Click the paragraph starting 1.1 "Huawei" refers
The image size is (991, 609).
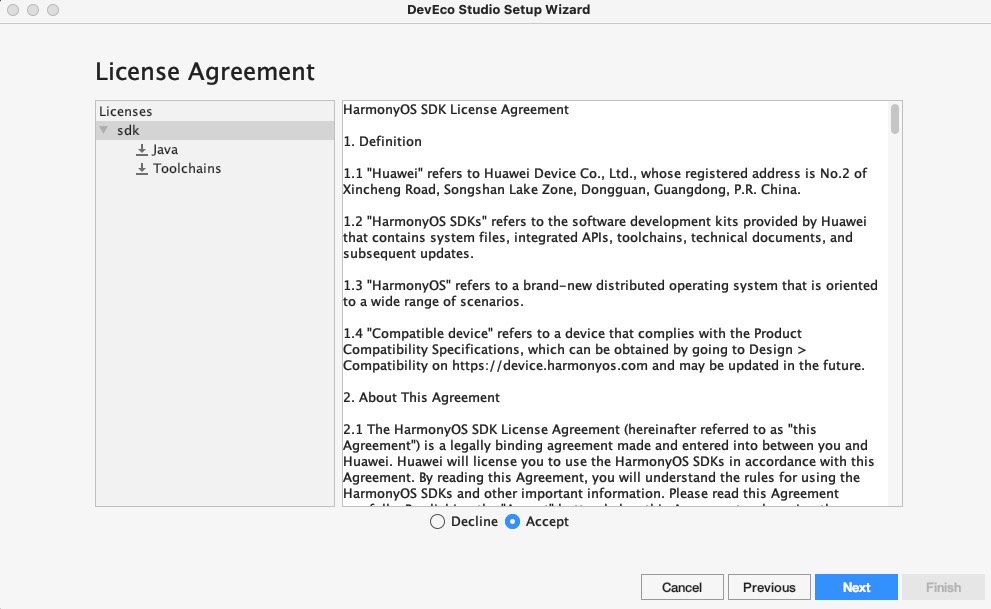tap(605, 181)
